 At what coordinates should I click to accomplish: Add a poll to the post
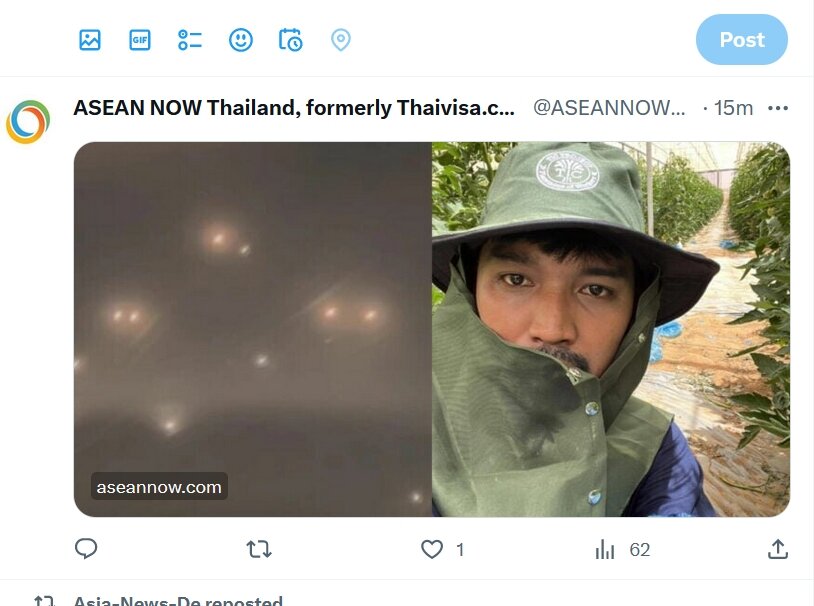(190, 40)
